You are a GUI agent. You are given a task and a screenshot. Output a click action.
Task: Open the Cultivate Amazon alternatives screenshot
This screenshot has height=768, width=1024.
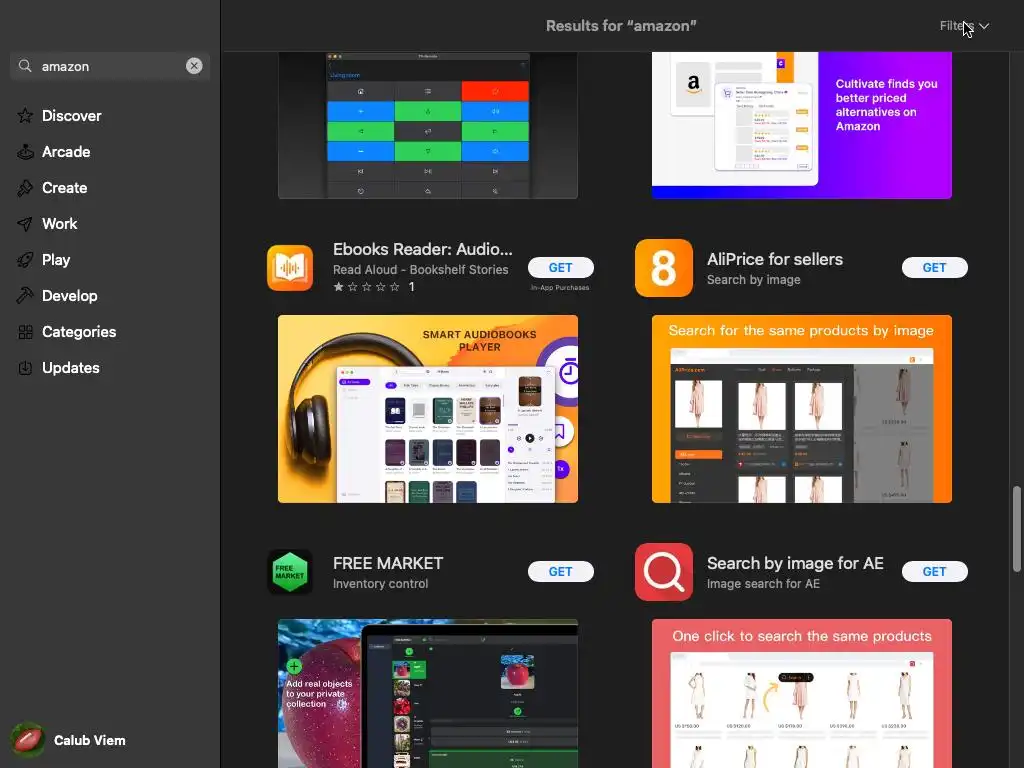802,125
